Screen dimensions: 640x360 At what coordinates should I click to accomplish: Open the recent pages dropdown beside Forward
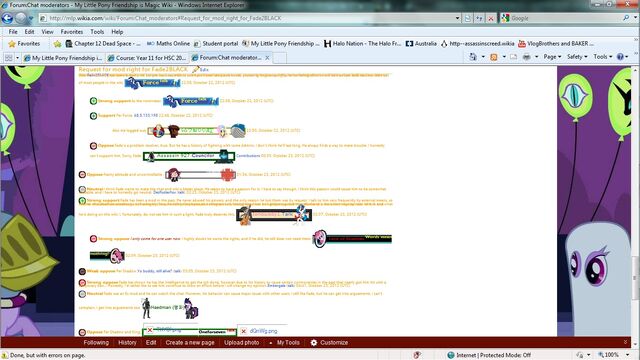pos(31,18)
